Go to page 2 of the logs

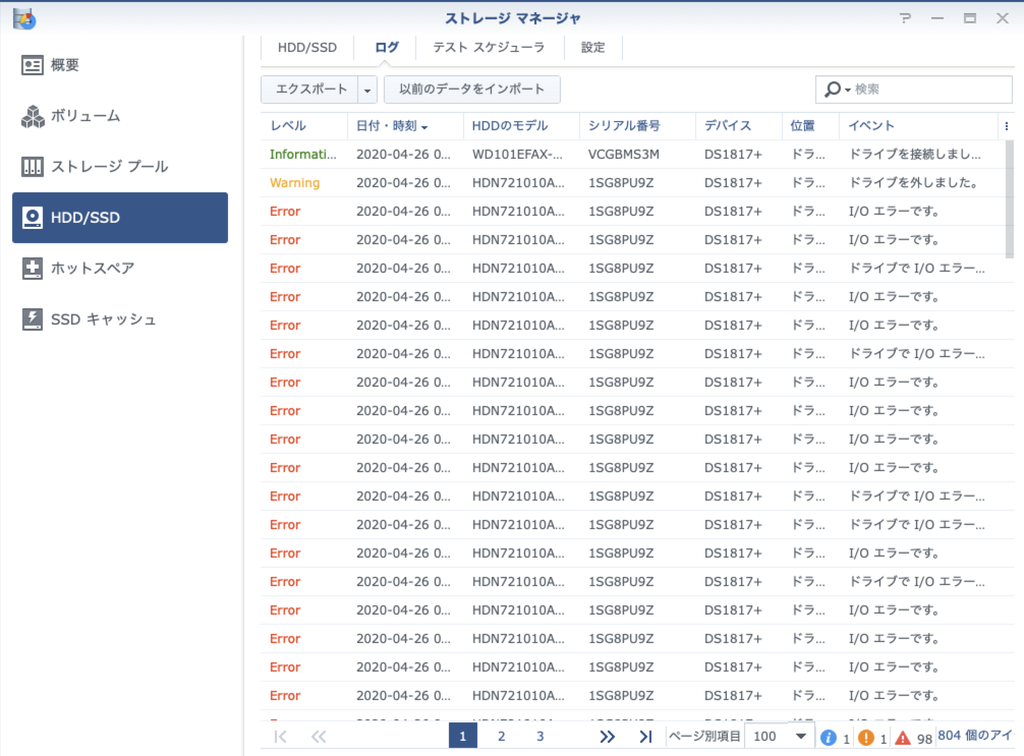(501, 737)
